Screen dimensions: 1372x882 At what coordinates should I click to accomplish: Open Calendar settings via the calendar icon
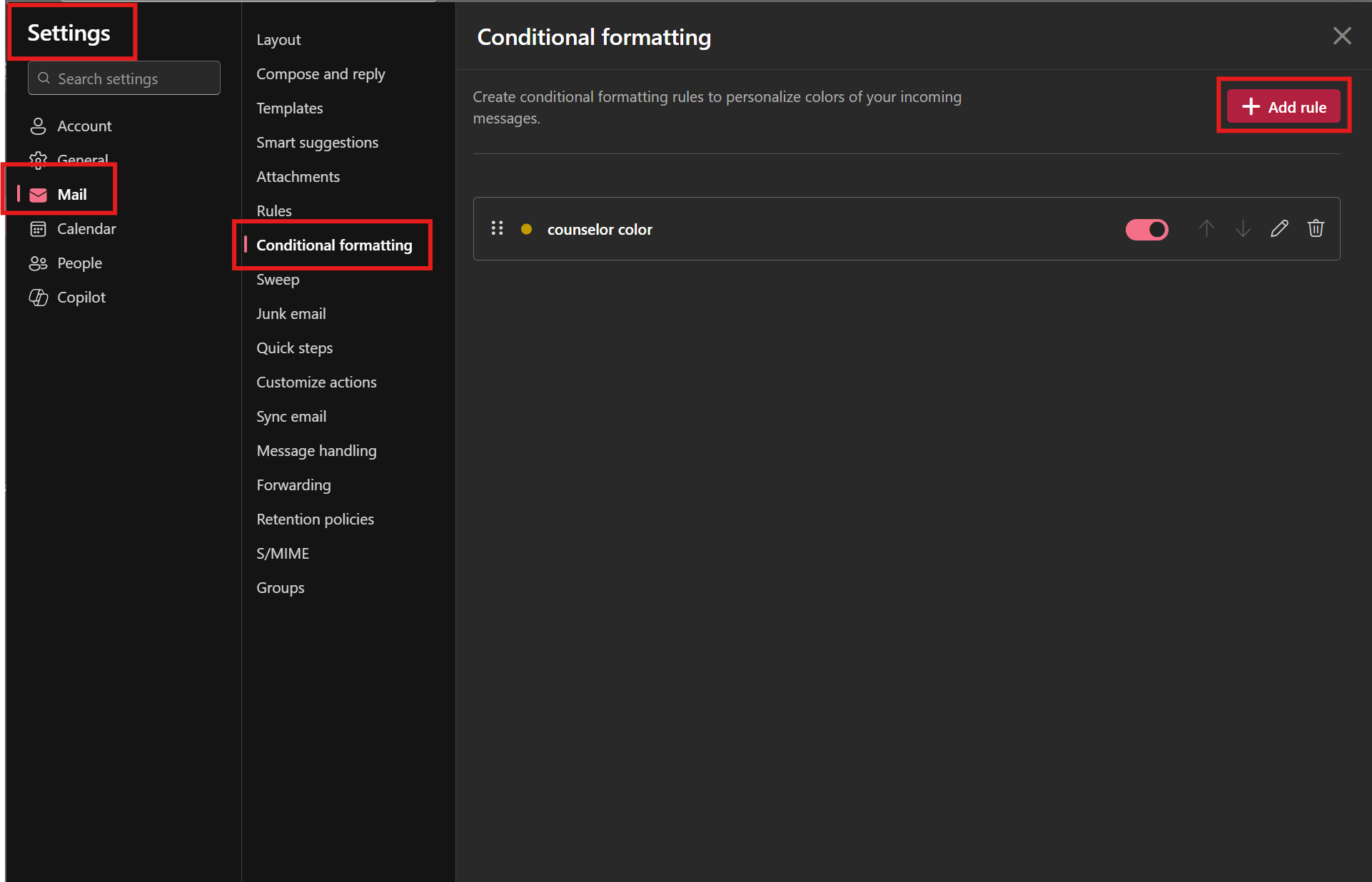coord(38,228)
